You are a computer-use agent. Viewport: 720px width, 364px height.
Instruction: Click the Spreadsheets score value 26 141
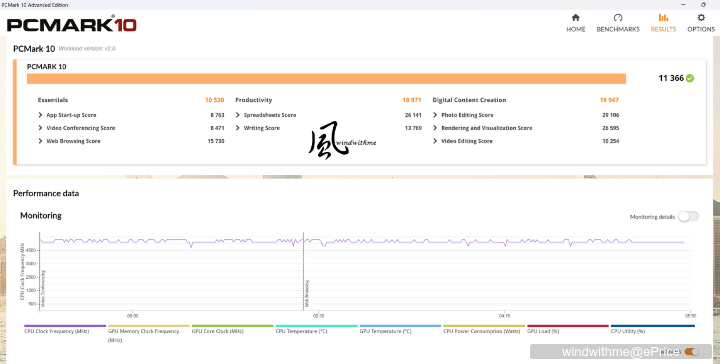(x=413, y=115)
